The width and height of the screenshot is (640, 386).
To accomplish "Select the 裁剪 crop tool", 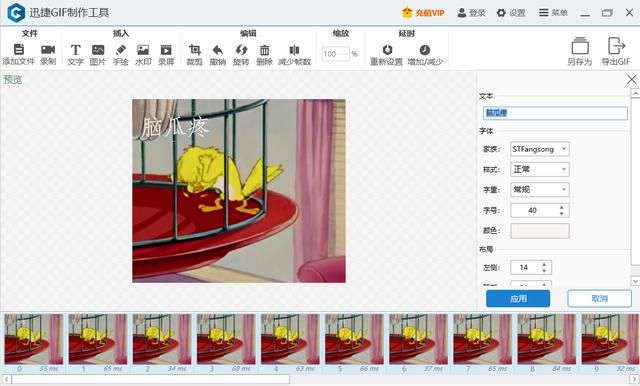I will [195, 50].
